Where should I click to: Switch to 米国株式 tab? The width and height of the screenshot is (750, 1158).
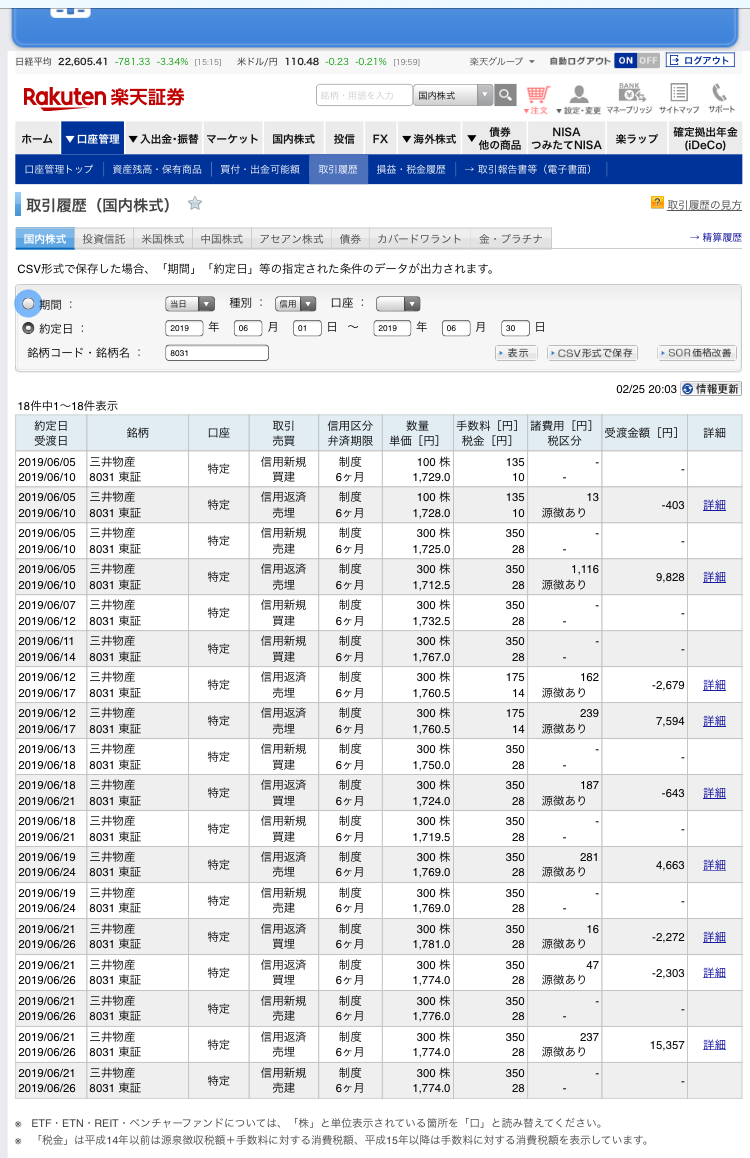coord(163,239)
